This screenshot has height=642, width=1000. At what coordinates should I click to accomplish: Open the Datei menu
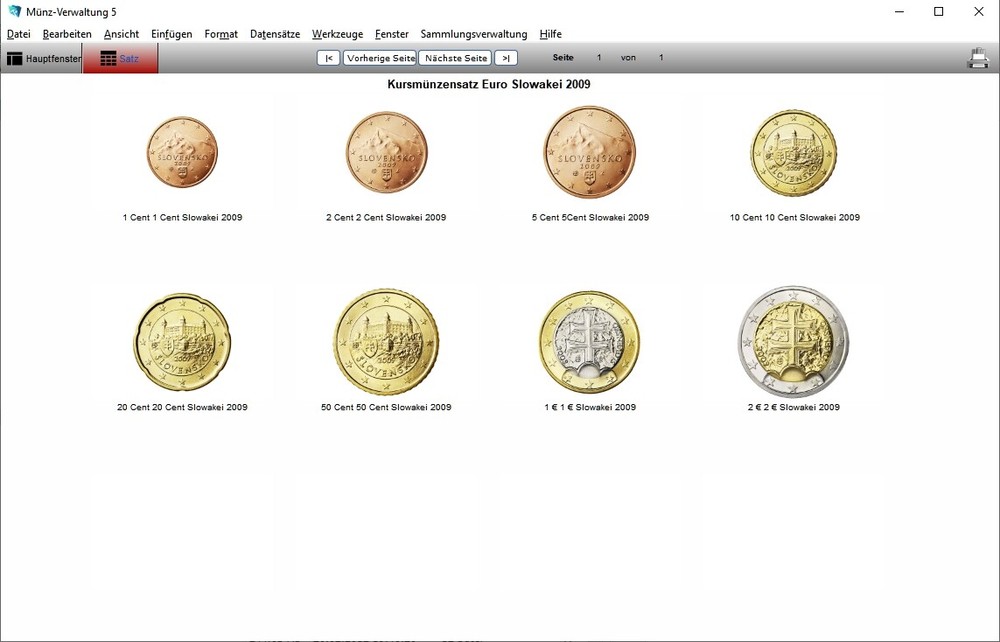18,33
